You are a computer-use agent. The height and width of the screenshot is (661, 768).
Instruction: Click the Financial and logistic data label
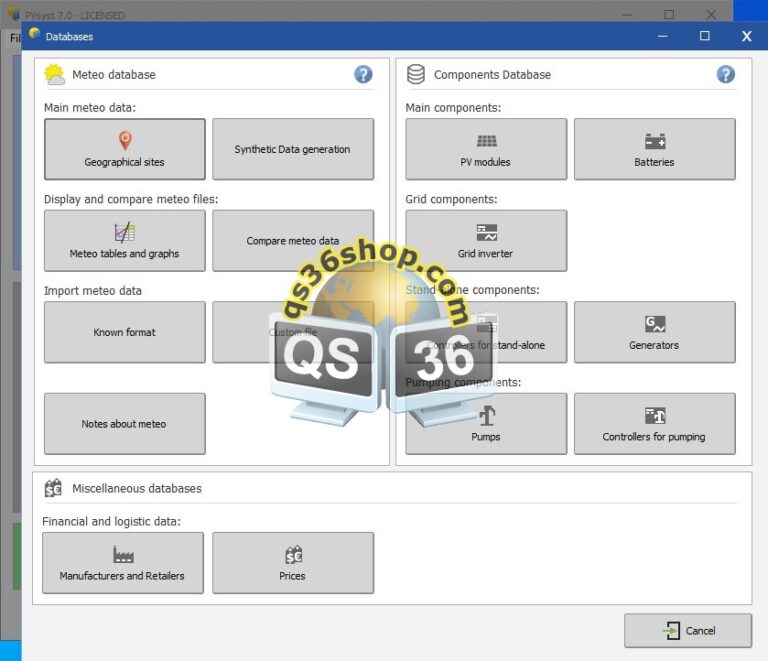111,521
